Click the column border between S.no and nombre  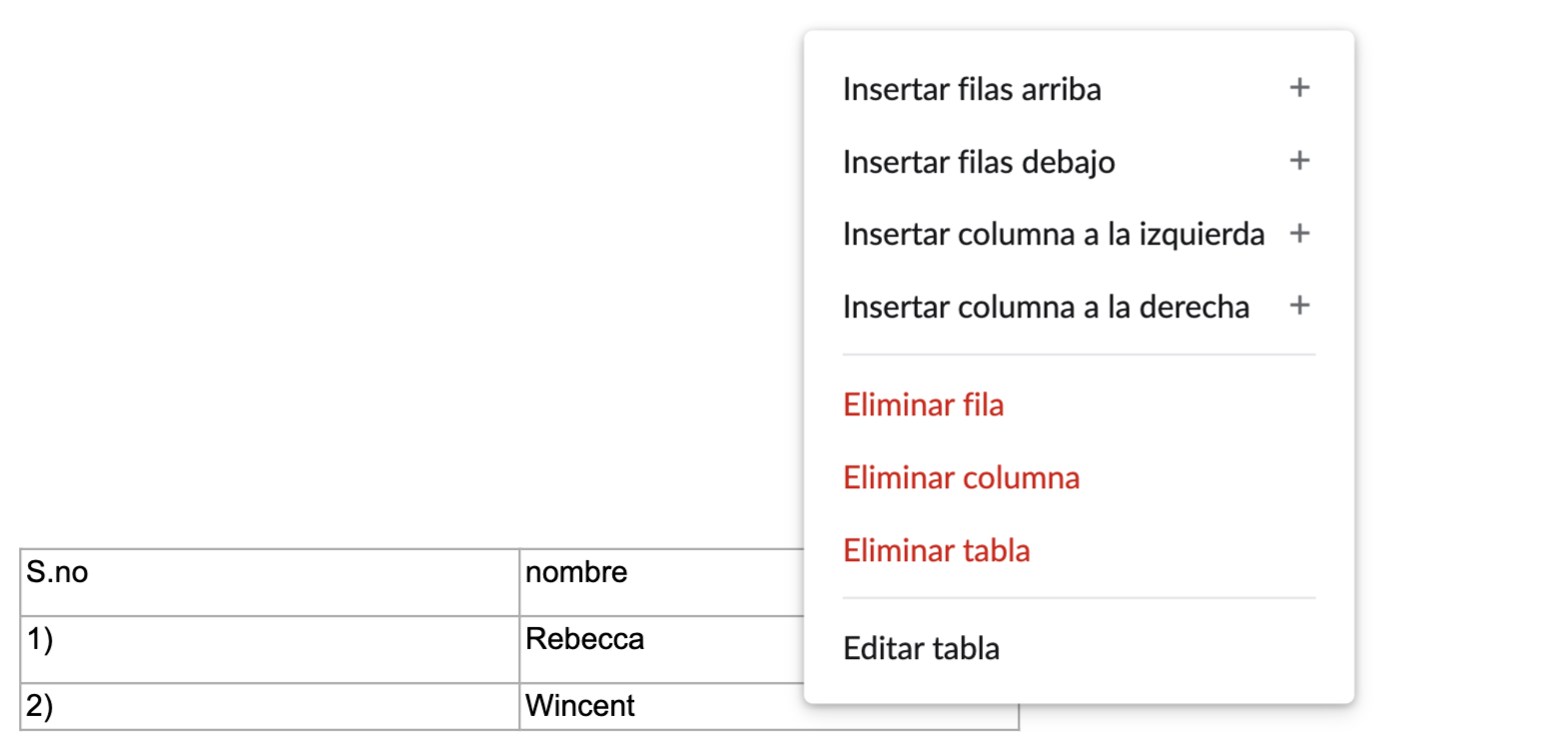[x=519, y=582]
